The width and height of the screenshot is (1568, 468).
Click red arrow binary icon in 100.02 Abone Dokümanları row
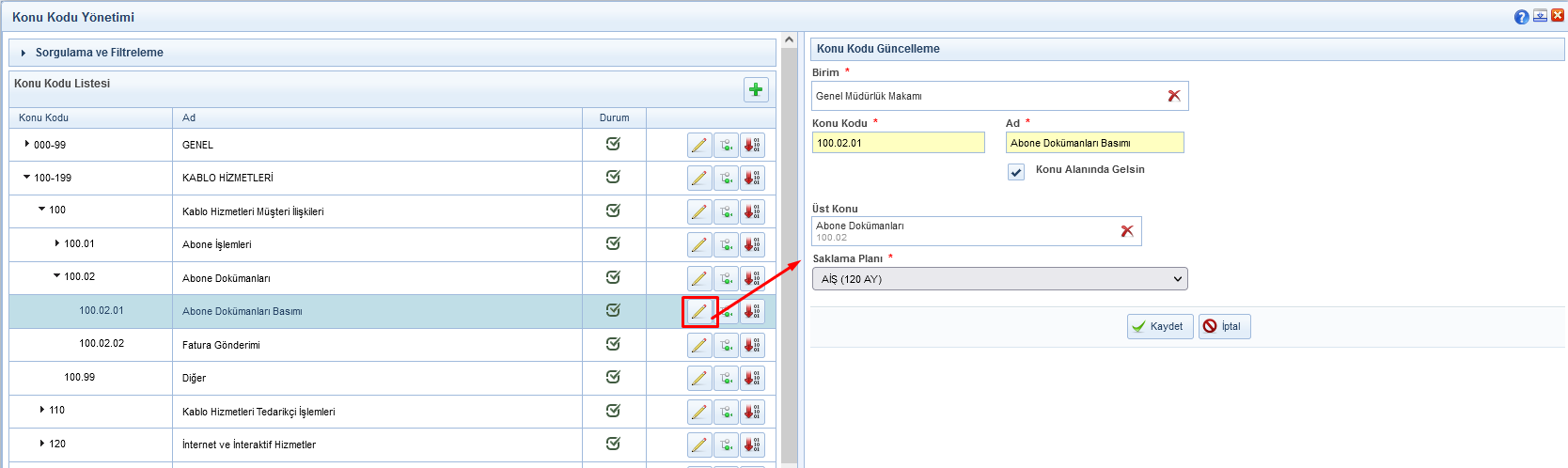(x=752, y=278)
